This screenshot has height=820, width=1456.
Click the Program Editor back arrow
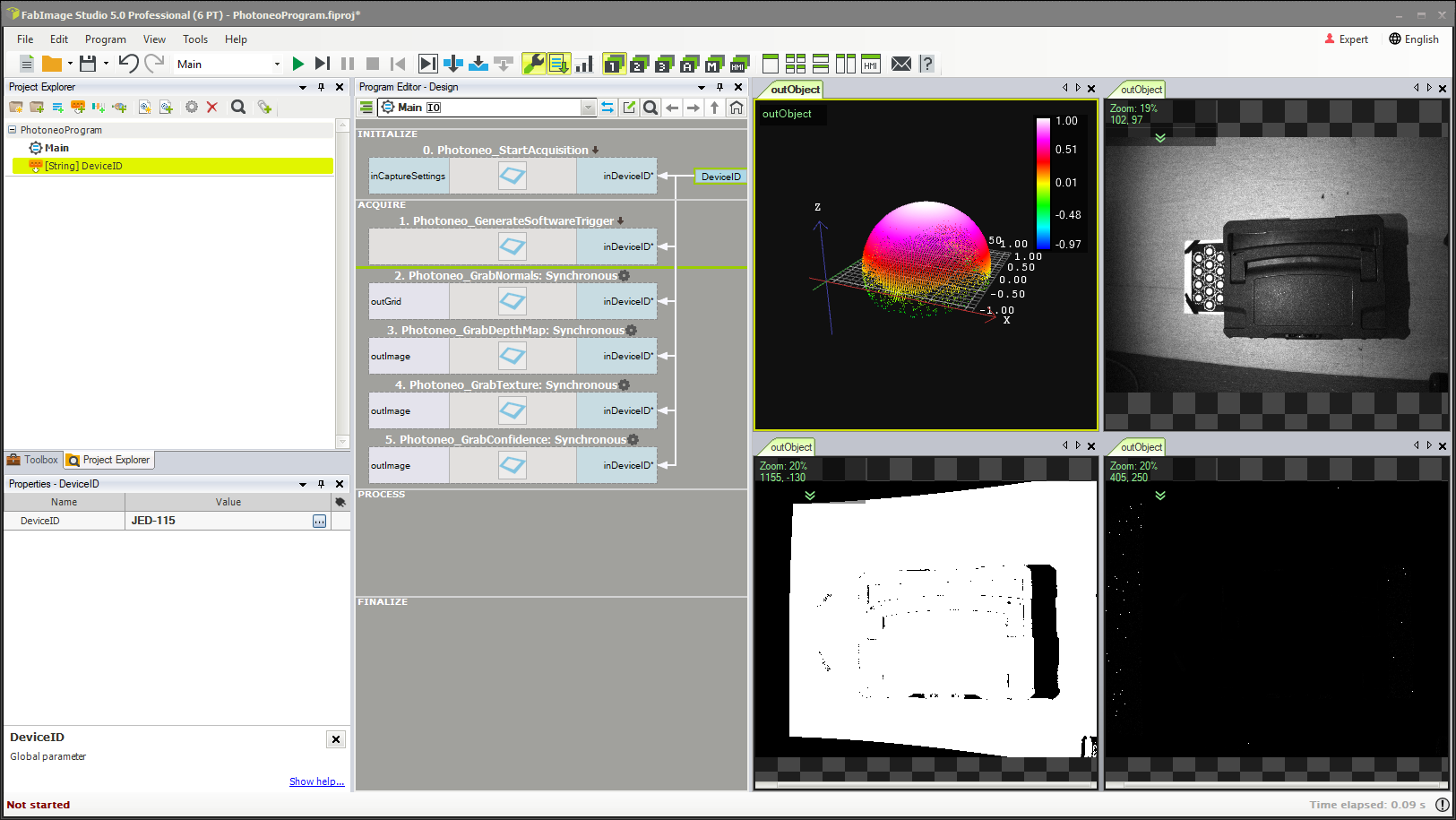[672, 108]
